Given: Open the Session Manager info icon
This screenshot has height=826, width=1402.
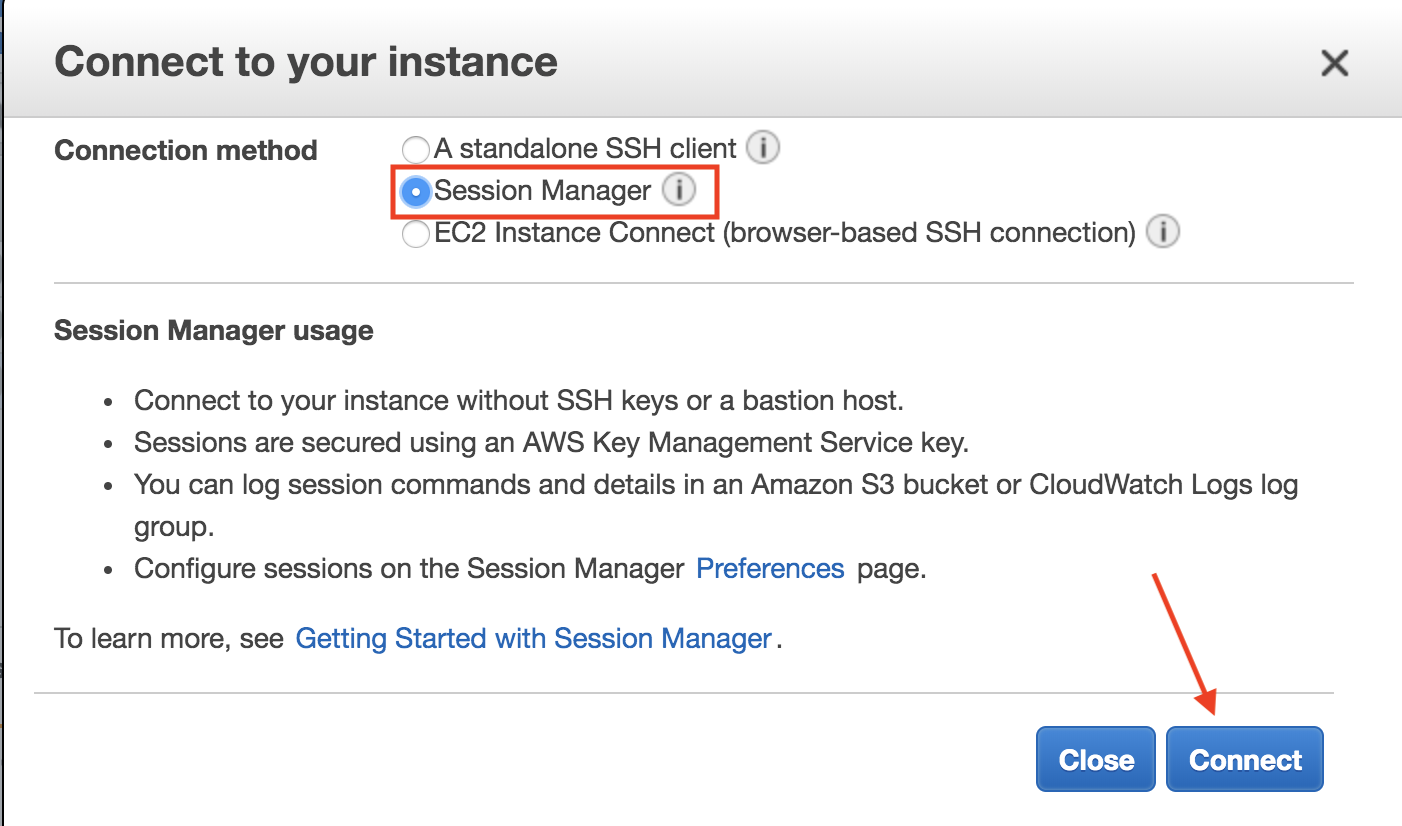Looking at the screenshot, I should (679, 190).
